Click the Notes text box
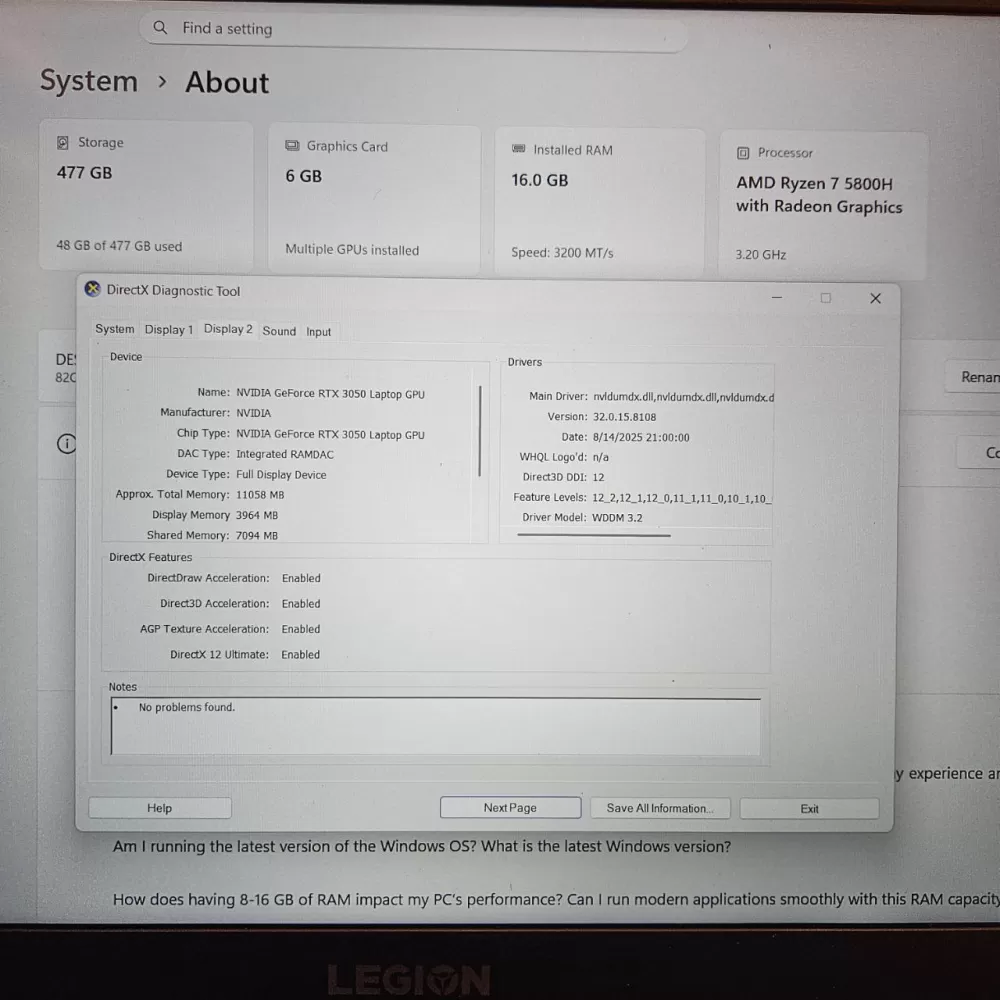Viewport: 1000px width, 1000px height. 436,726
